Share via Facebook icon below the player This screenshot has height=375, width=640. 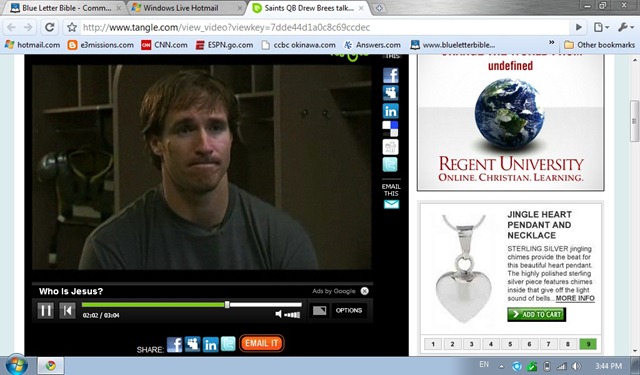(174, 344)
